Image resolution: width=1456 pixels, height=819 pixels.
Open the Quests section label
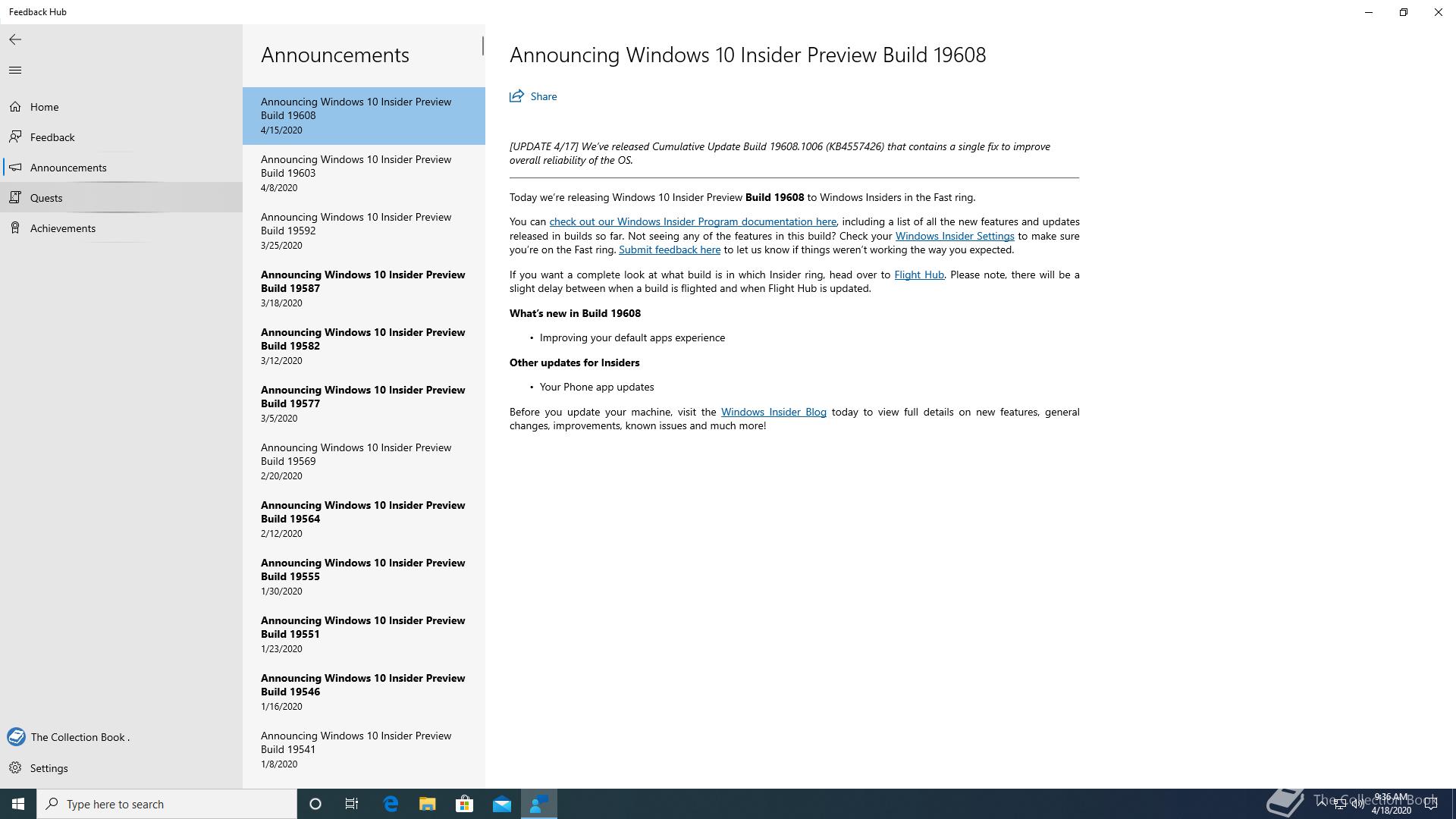click(x=46, y=198)
